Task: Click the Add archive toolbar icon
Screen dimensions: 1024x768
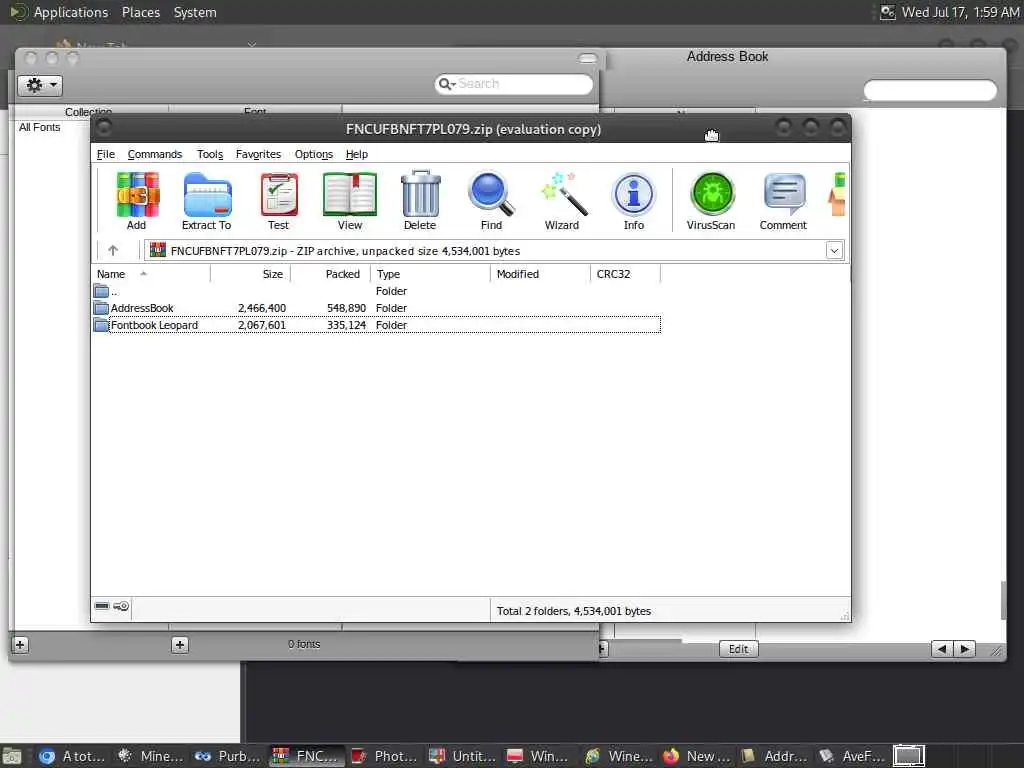Action: pos(137,194)
